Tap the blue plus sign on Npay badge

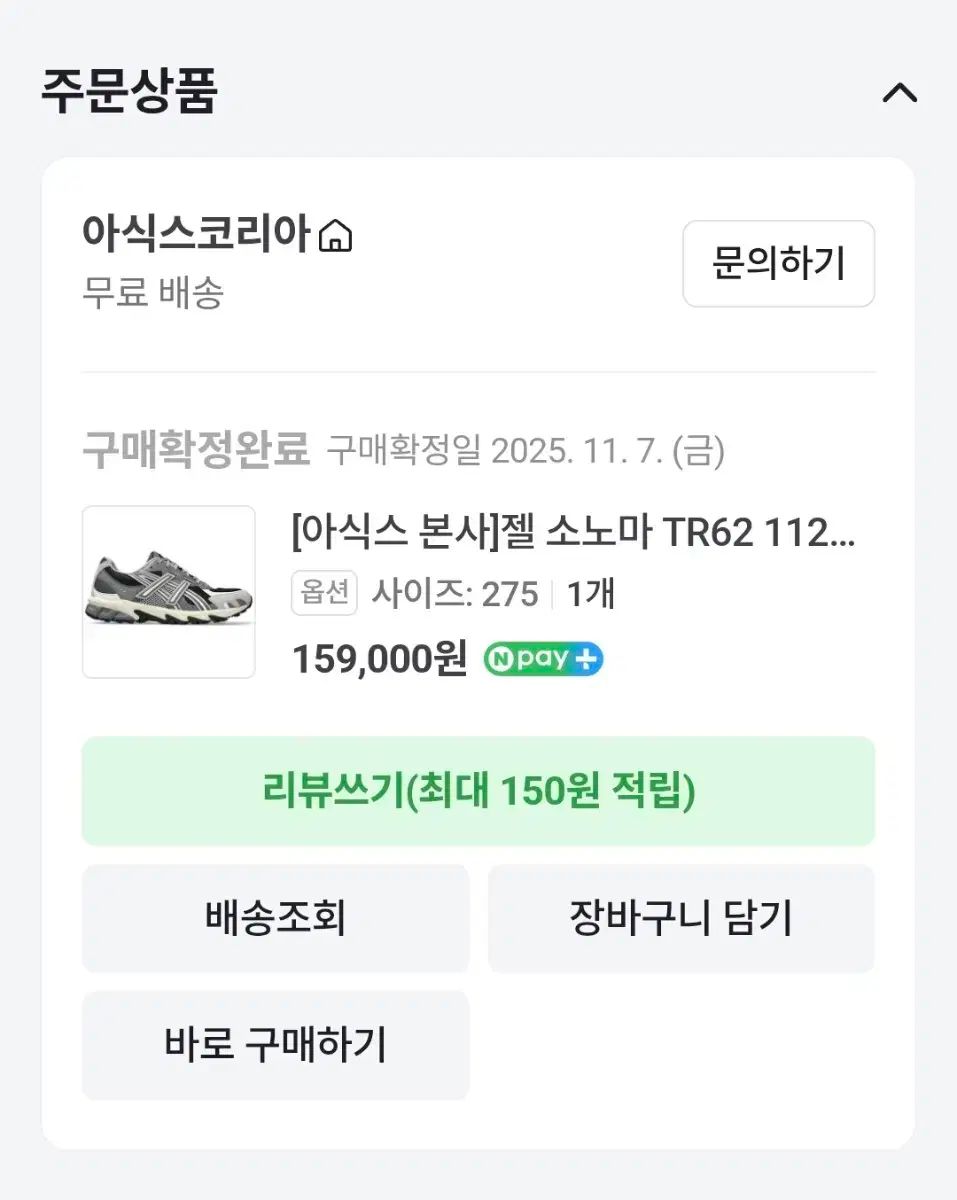pyautogui.click(x=586, y=659)
